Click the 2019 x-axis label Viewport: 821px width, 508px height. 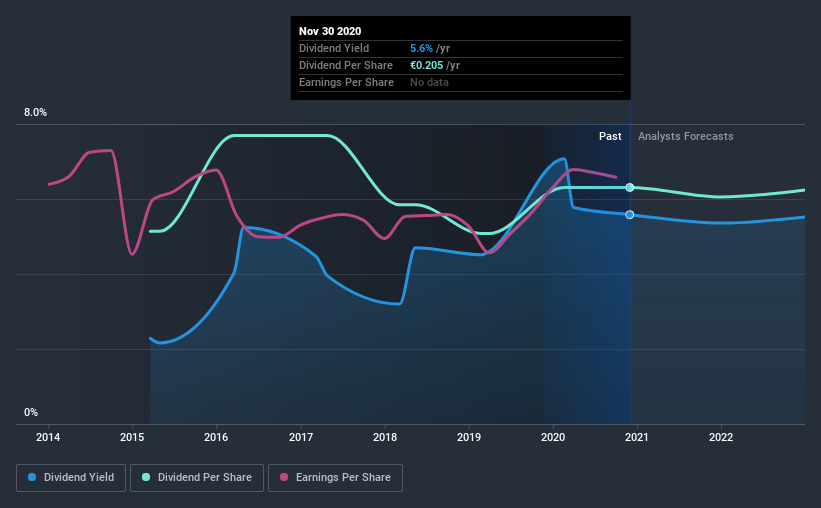click(469, 437)
